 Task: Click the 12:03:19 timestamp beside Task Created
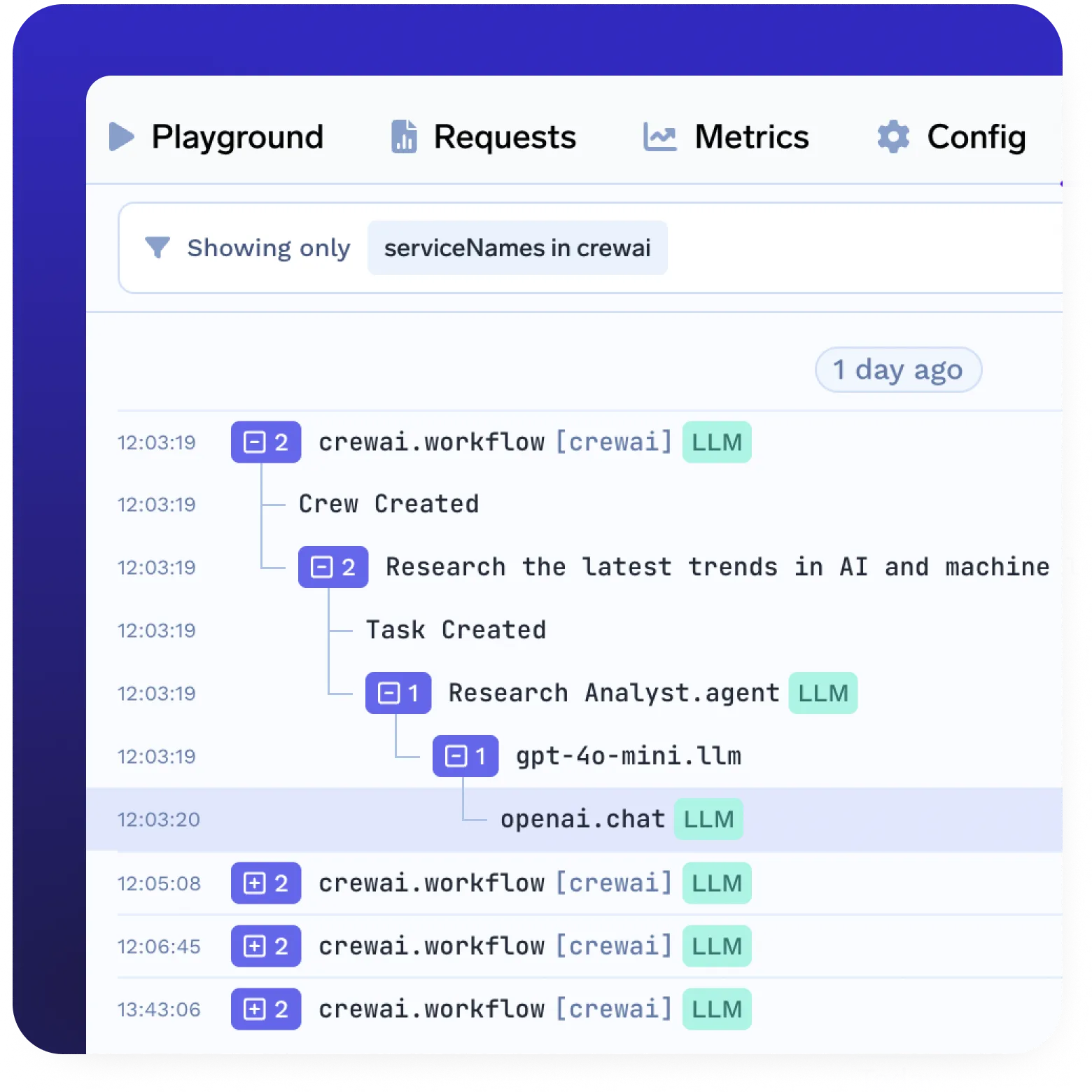[x=156, y=631]
